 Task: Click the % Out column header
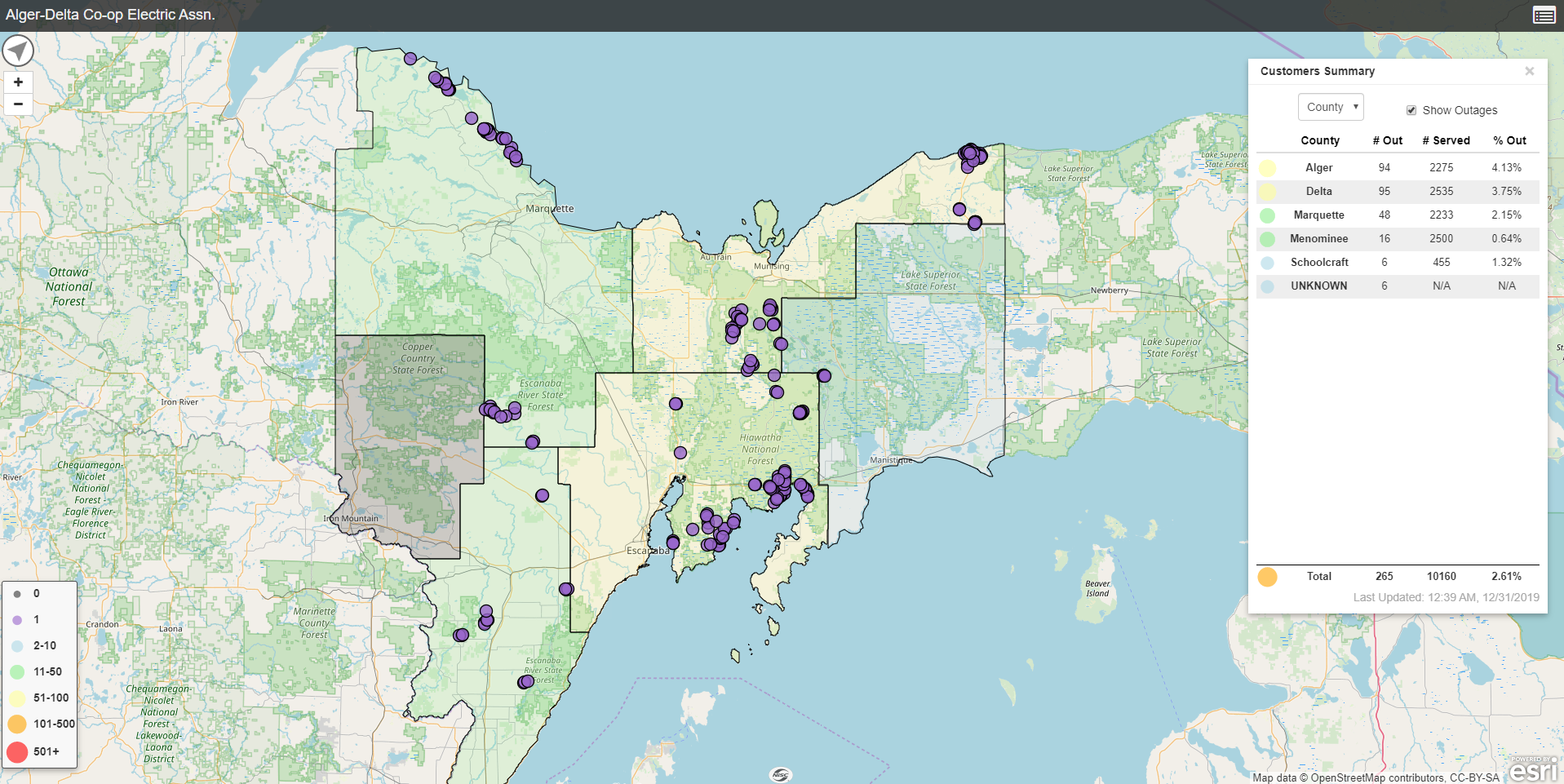(1509, 140)
